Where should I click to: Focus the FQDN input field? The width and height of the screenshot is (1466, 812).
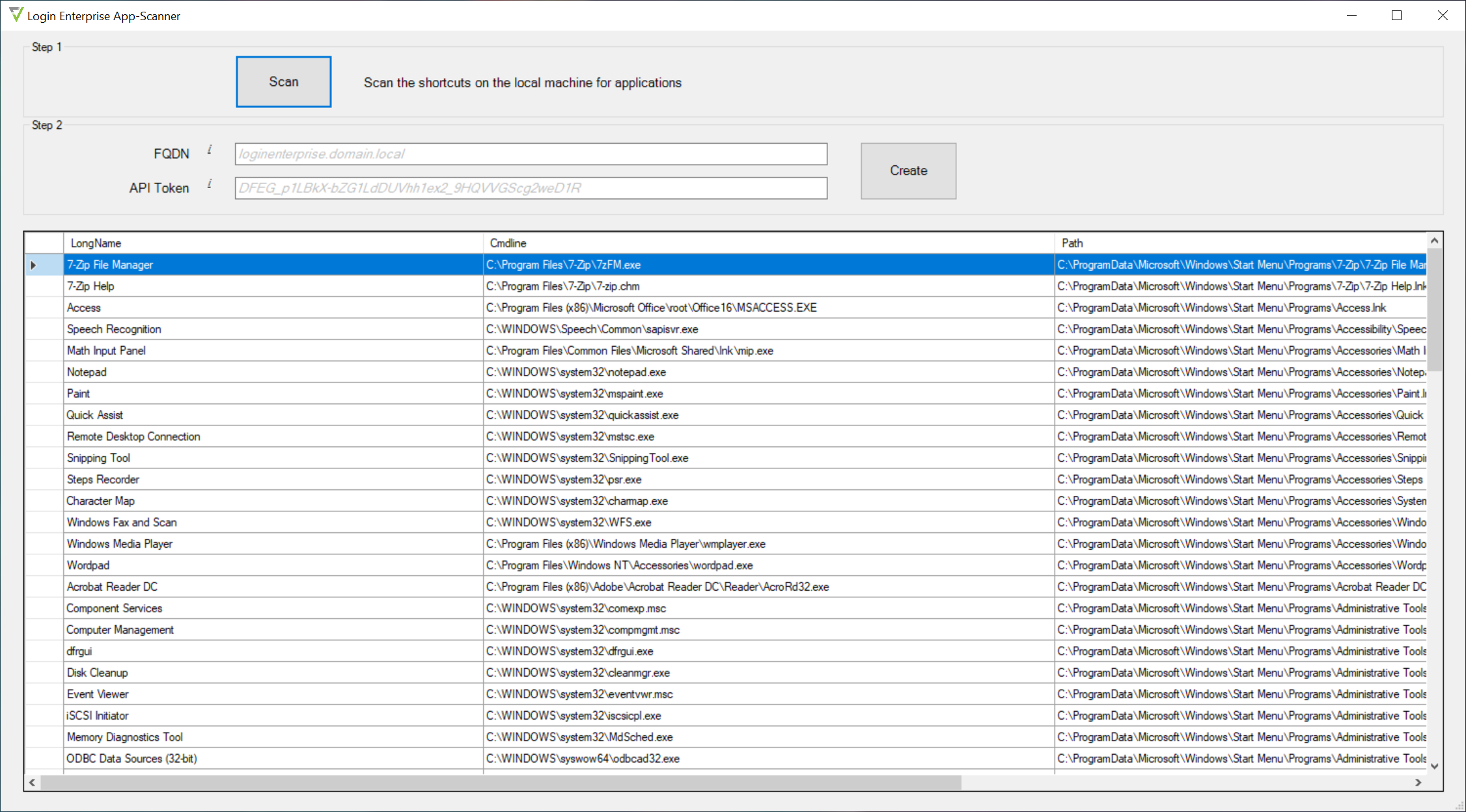pos(531,154)
